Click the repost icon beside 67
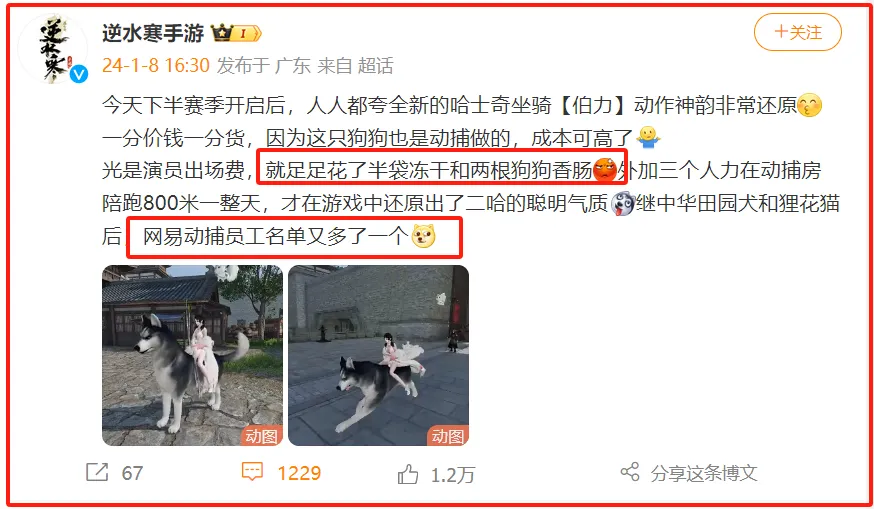 (x=97, y=472)
